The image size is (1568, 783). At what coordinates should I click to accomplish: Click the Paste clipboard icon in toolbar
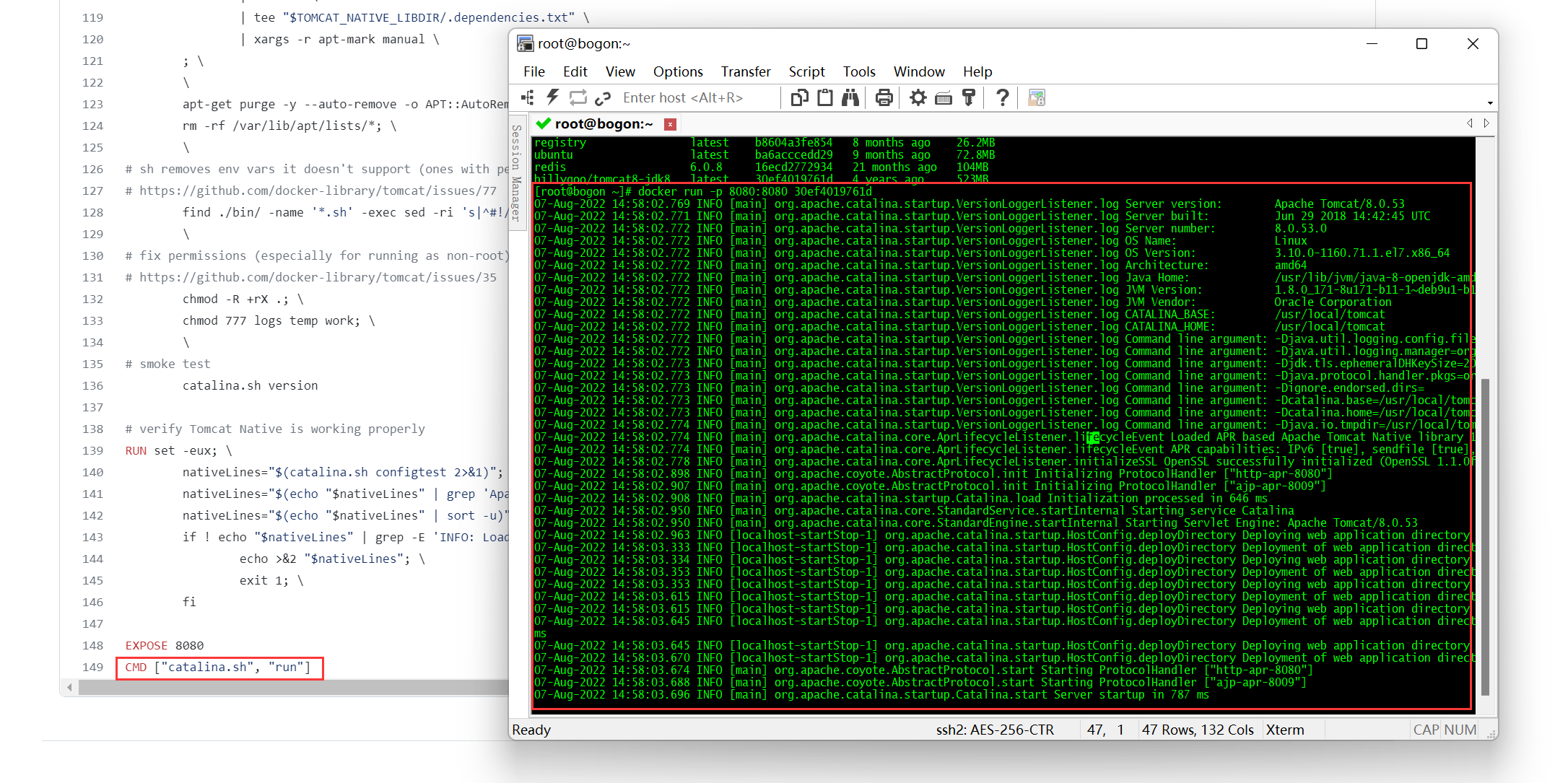pos(825,97)
